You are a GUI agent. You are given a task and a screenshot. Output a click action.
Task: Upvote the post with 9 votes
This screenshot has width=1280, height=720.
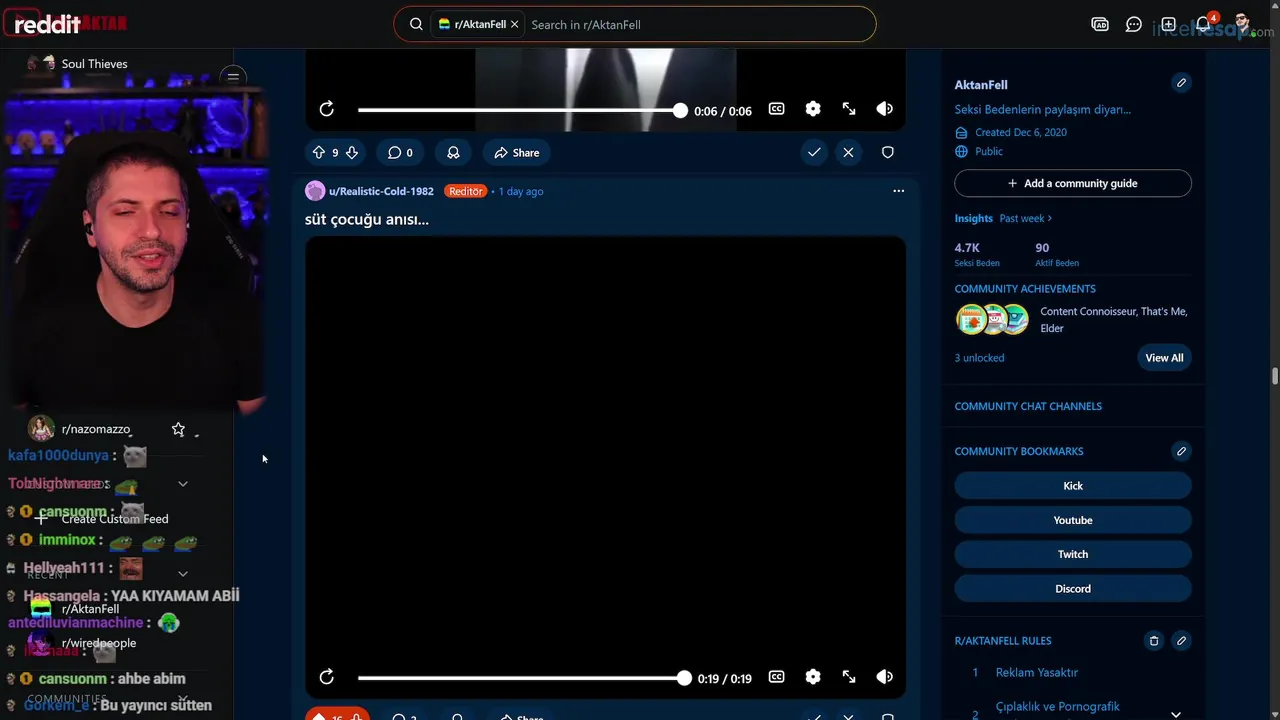pos(319,153)
